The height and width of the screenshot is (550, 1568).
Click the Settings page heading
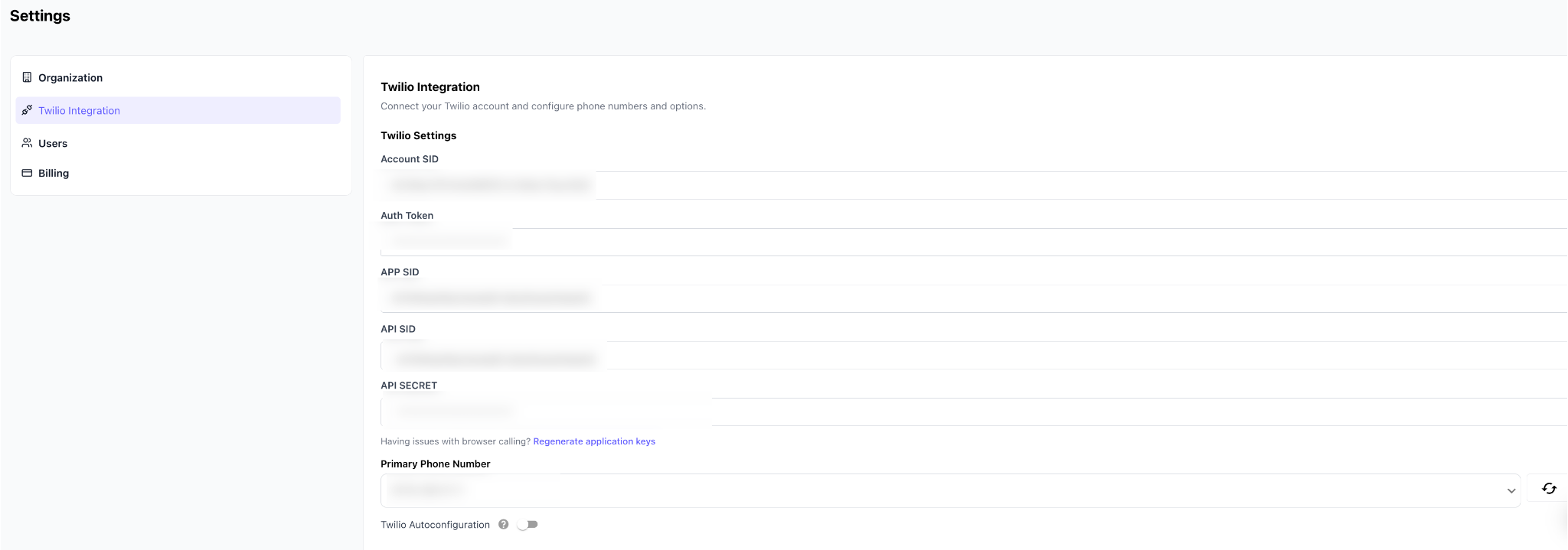40,16
